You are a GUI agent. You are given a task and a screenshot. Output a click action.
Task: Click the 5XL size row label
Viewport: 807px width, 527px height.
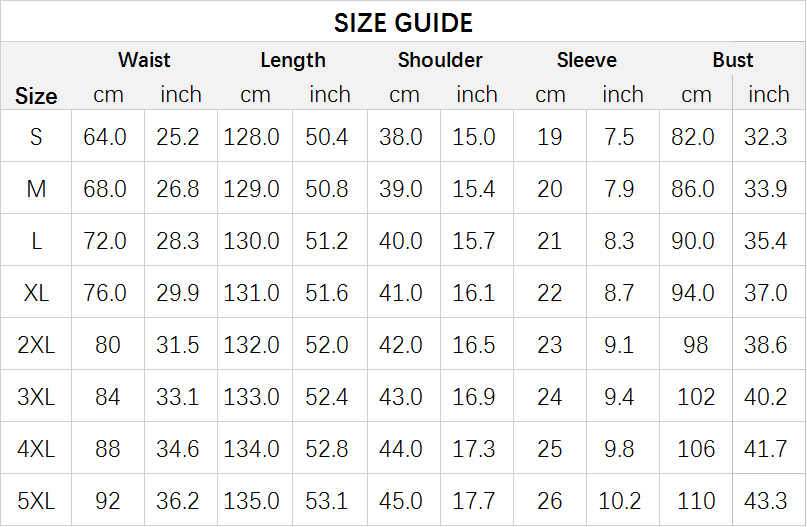coord(36,501)
